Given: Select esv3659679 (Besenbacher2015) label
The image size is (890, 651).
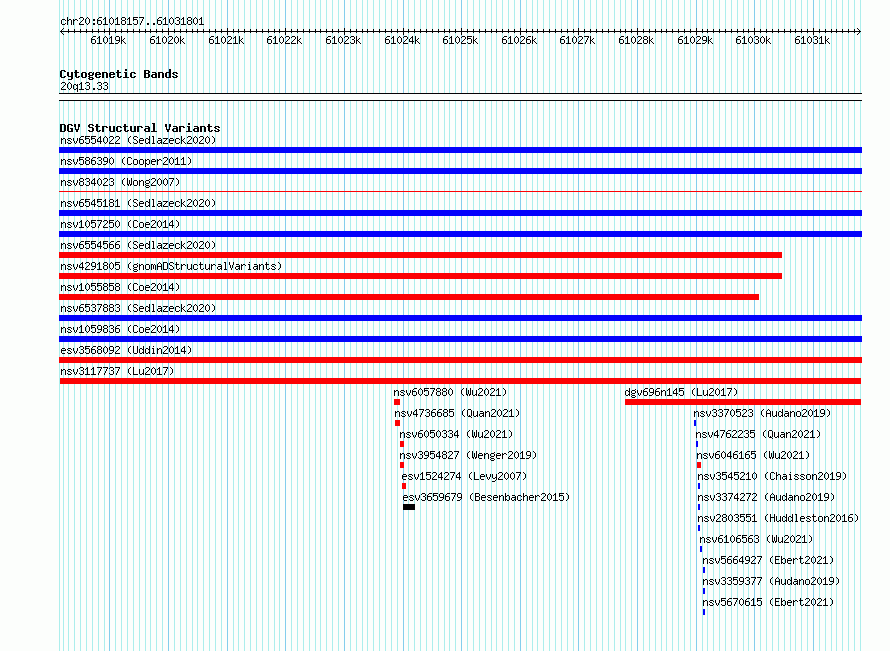Looking at the screenshot, I should pos(486,497).
